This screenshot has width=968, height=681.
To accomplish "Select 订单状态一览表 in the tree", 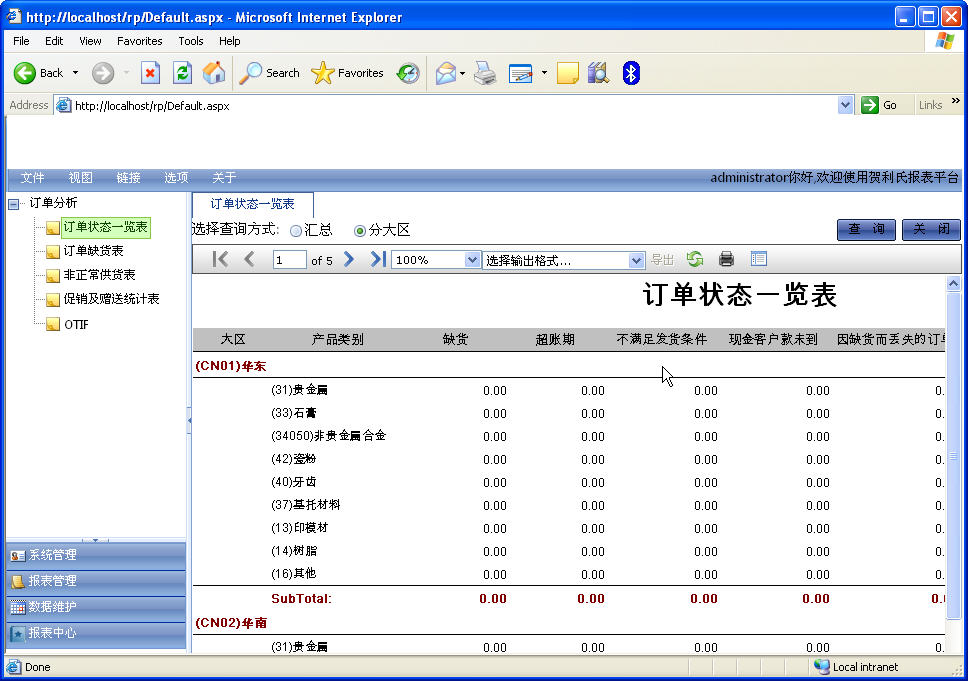I will pyautogui.click(x=106, y=227).
